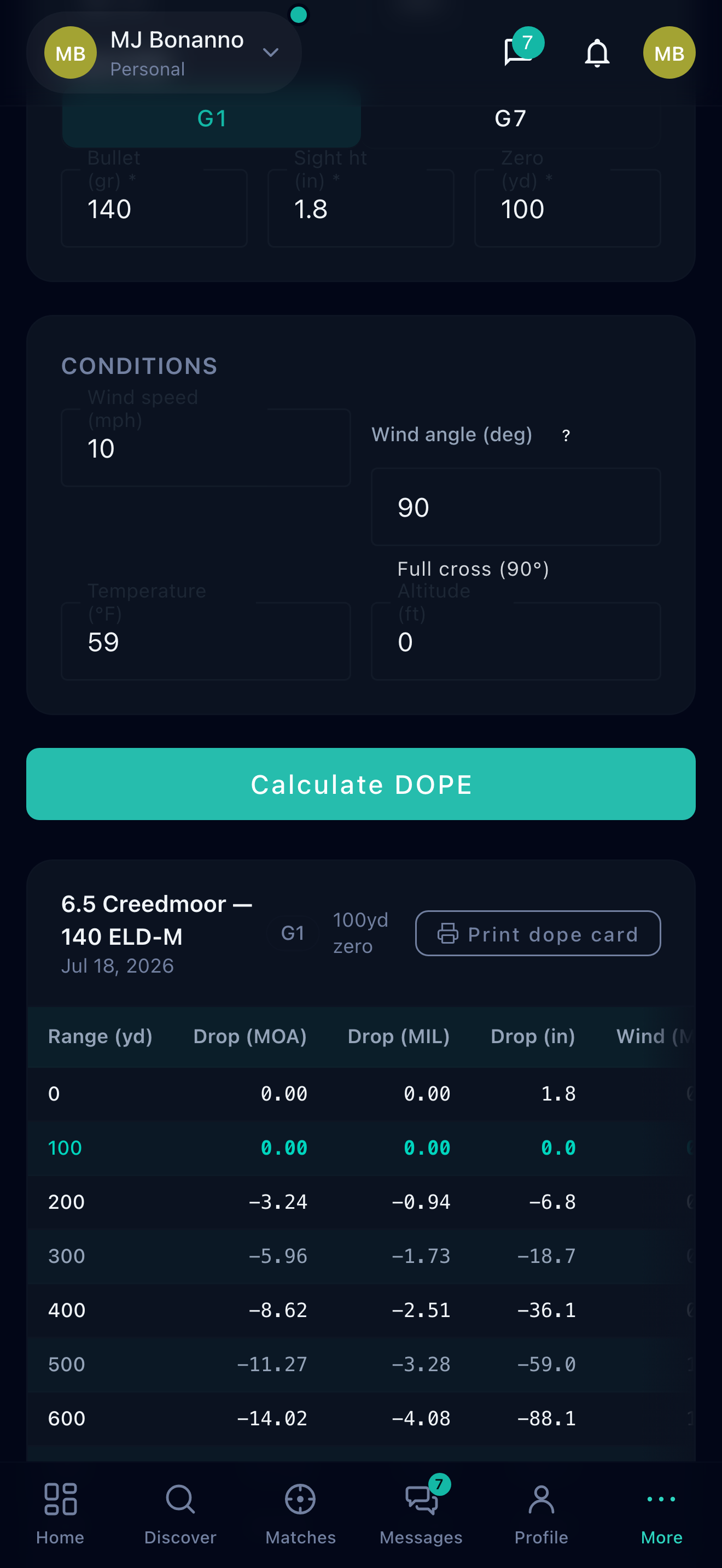Switch to the G7 drag model
The image size is (722, 1568).
(x=510, y=118)
